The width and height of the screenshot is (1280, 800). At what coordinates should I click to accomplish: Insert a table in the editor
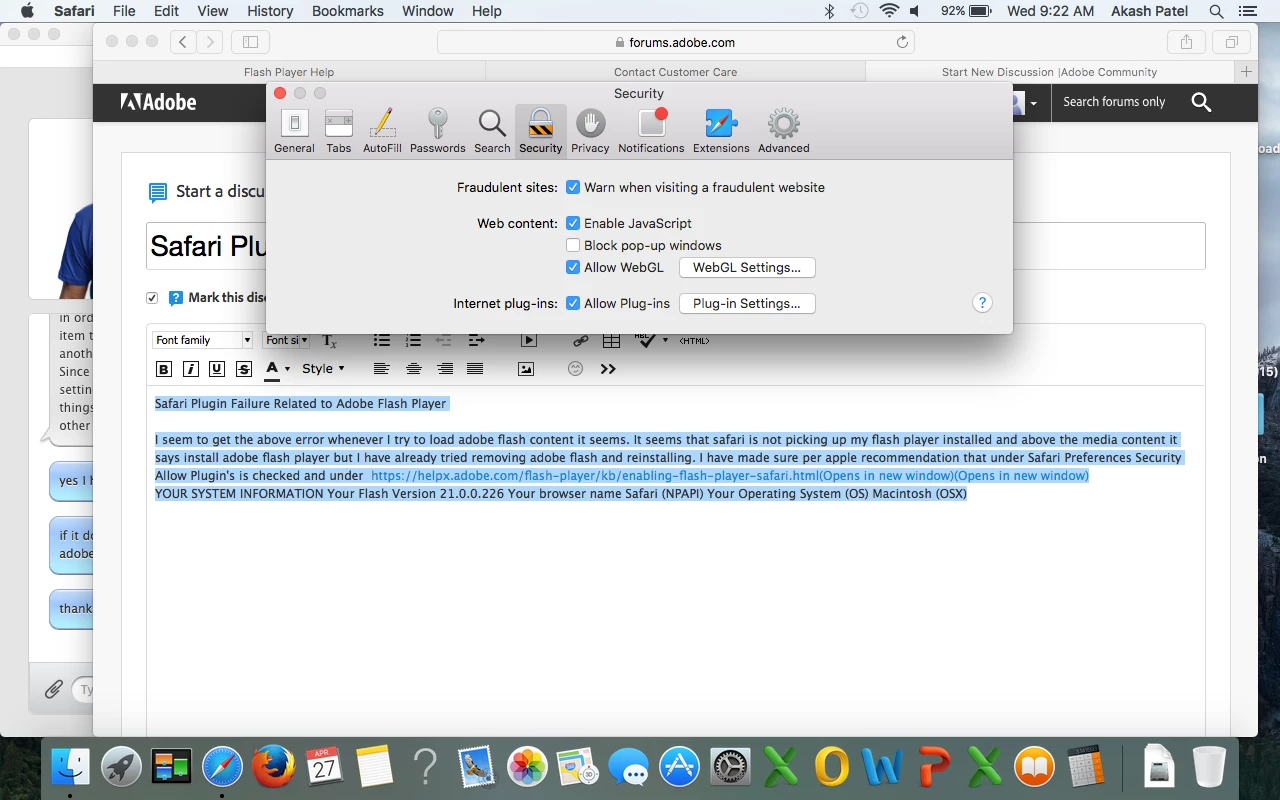tap(612, 341)
